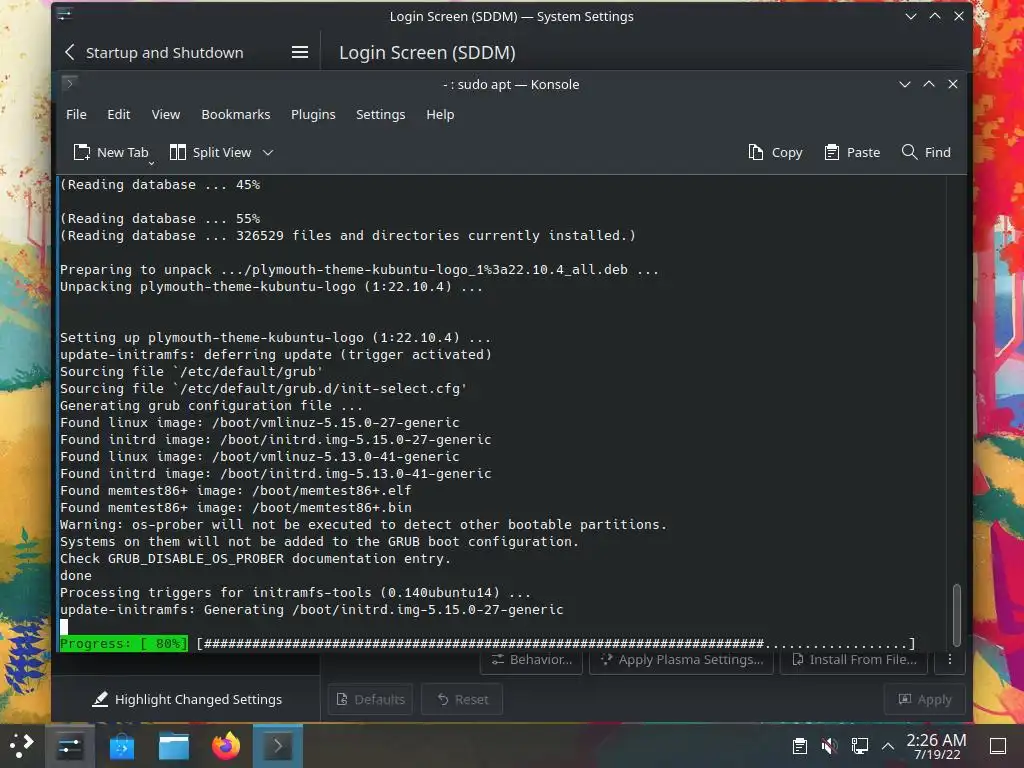The image size is (1024, 768).
Task: Click the Konsole taskbar entry
Action: [x=278, y=746]
